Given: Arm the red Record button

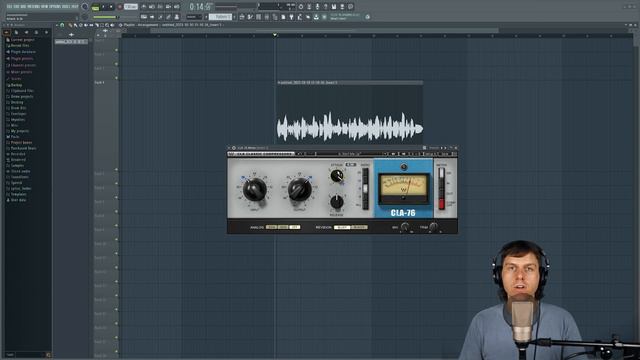Looking at the screenshot, I should [120, 7].
